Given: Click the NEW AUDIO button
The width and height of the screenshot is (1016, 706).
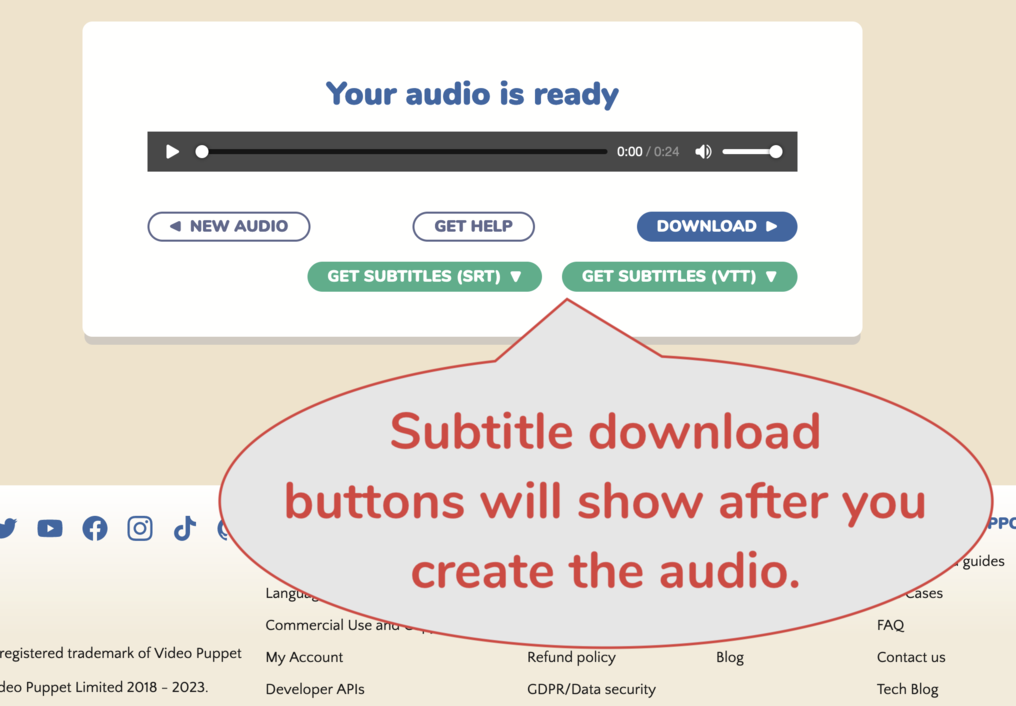Looking at the screenshot, I should [x=229, y=226].
